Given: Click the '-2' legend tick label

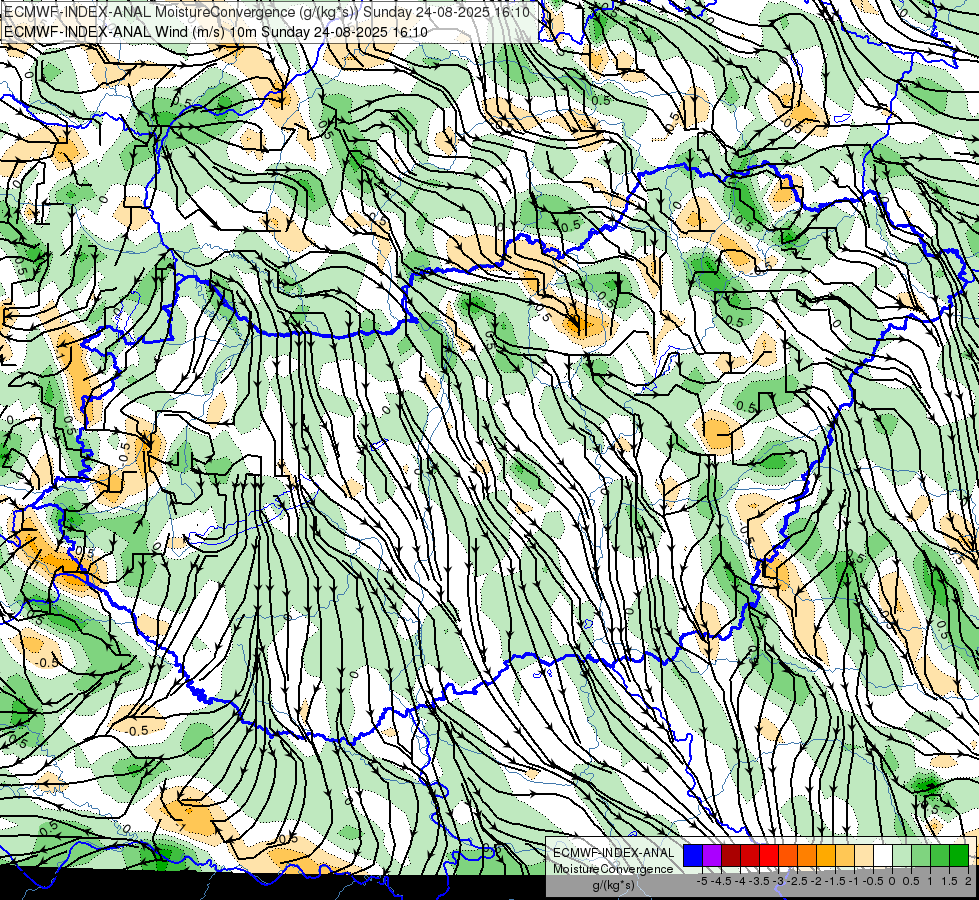Looking at the screenshot, I should coord(816,881).
